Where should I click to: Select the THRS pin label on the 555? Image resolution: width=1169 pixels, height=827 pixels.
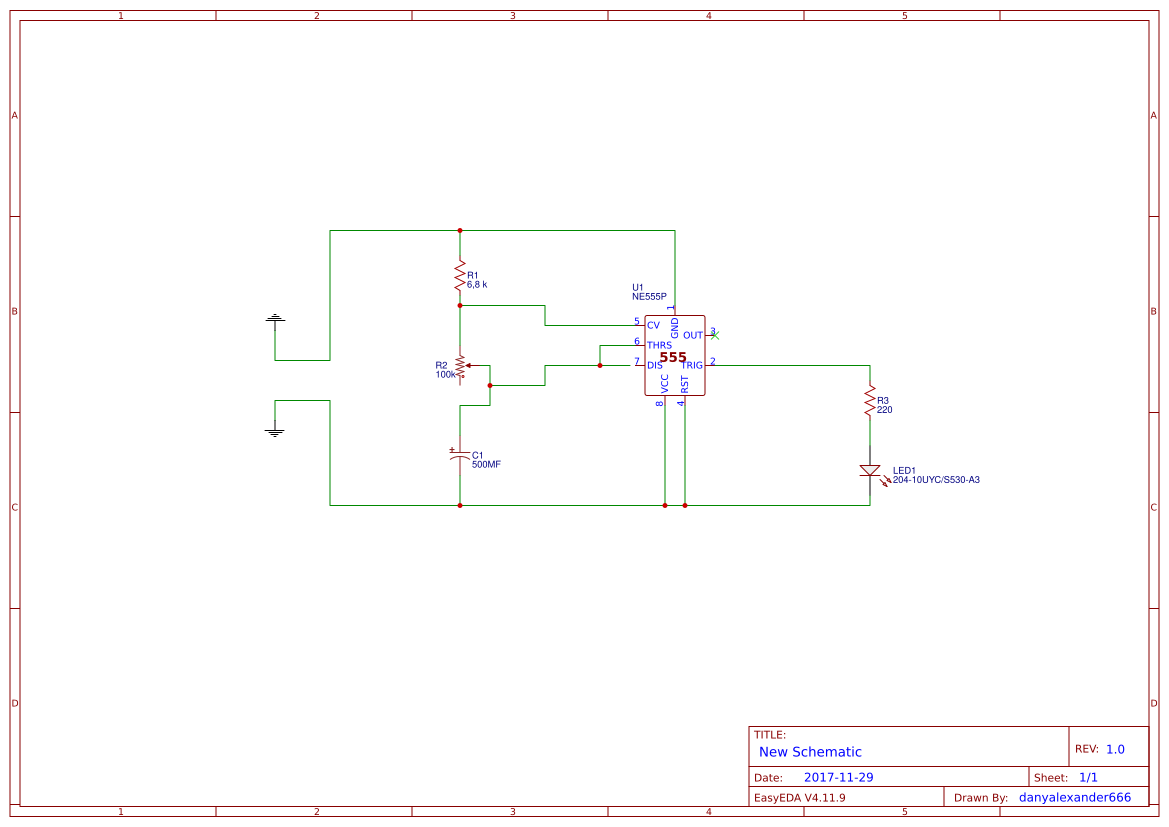tap(658, 344)
